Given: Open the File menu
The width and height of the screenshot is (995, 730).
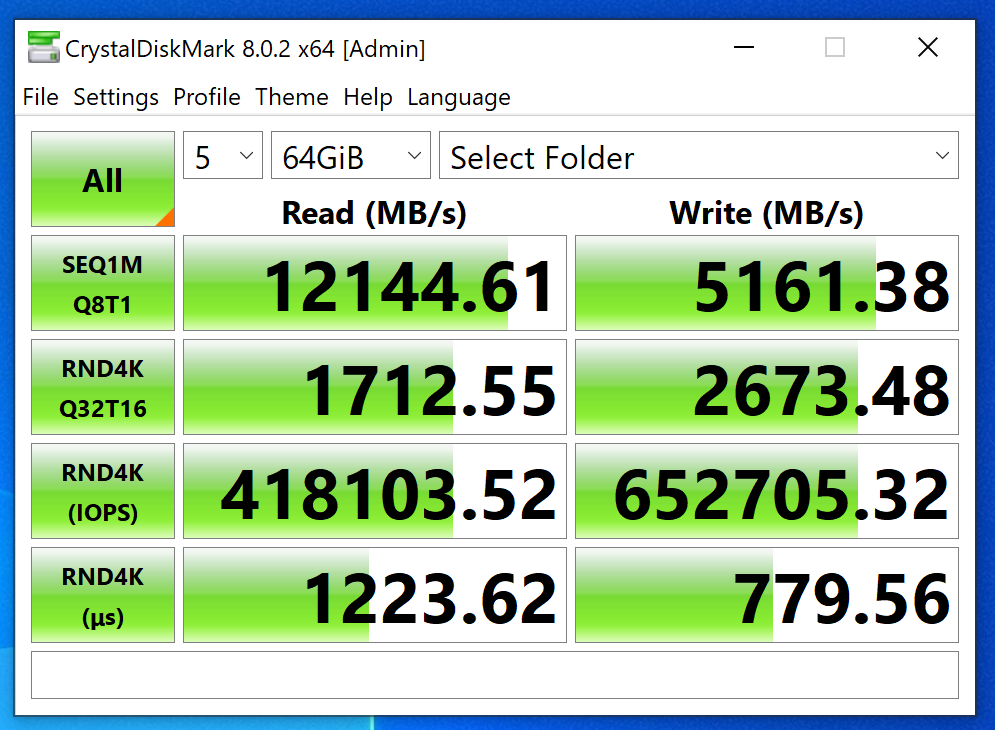Looking at the screenshot, I should 41,97.
